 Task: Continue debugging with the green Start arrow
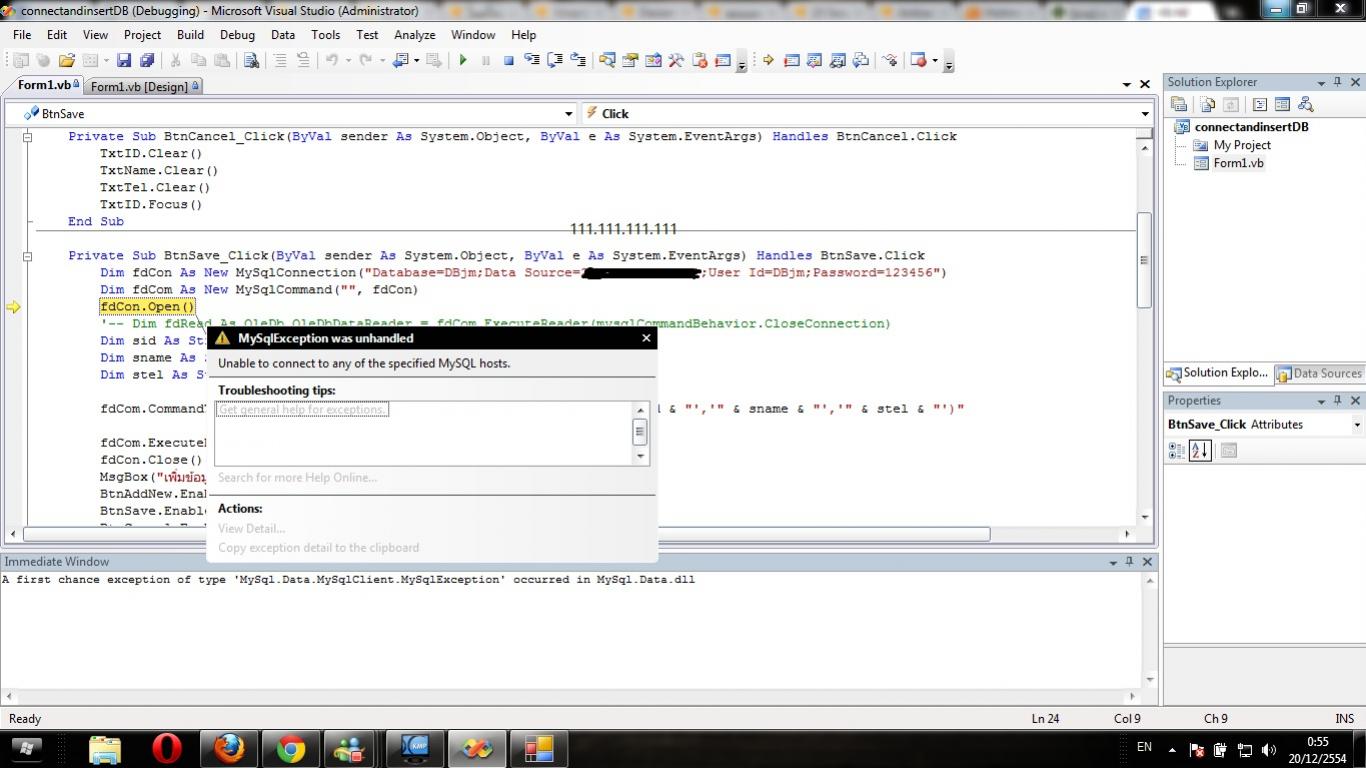[463, 60]
